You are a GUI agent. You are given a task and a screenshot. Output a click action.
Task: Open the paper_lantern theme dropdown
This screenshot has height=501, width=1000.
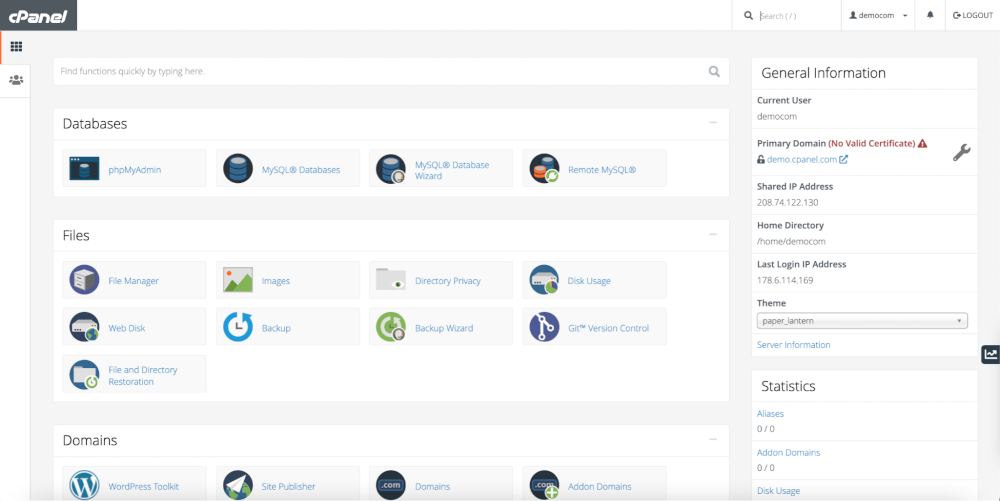coord(862,321)
